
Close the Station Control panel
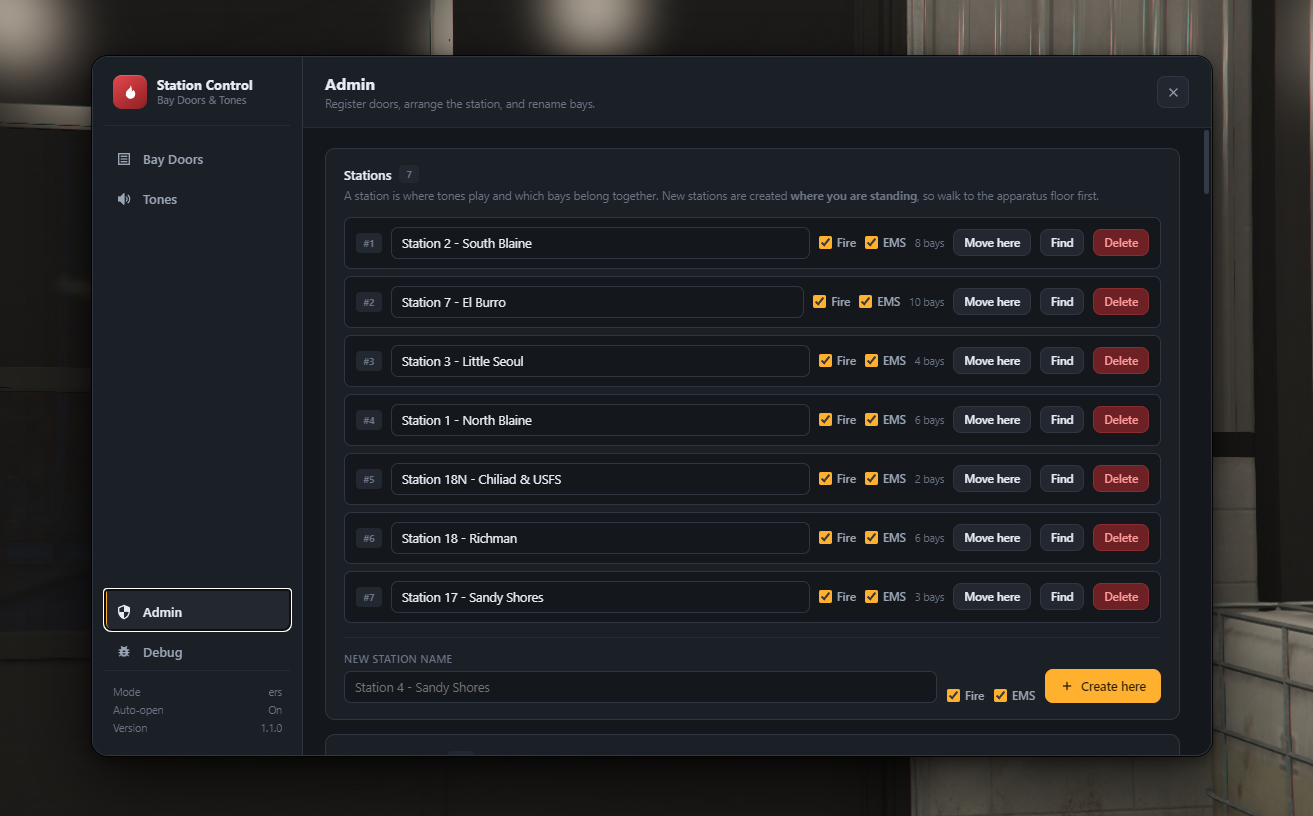coord(1173,92)
